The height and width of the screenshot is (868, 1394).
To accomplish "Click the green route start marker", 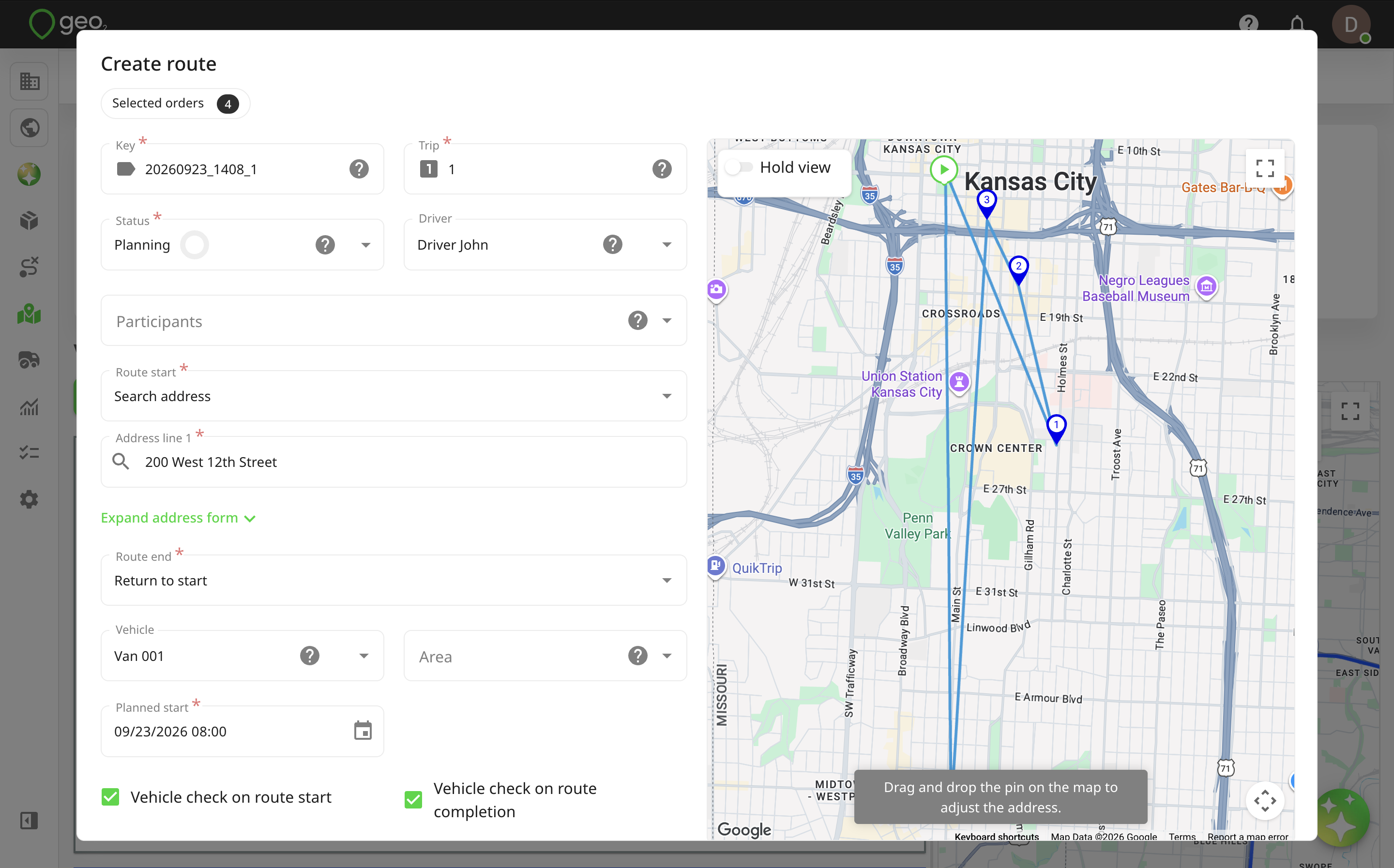I will tap(943, 169).
